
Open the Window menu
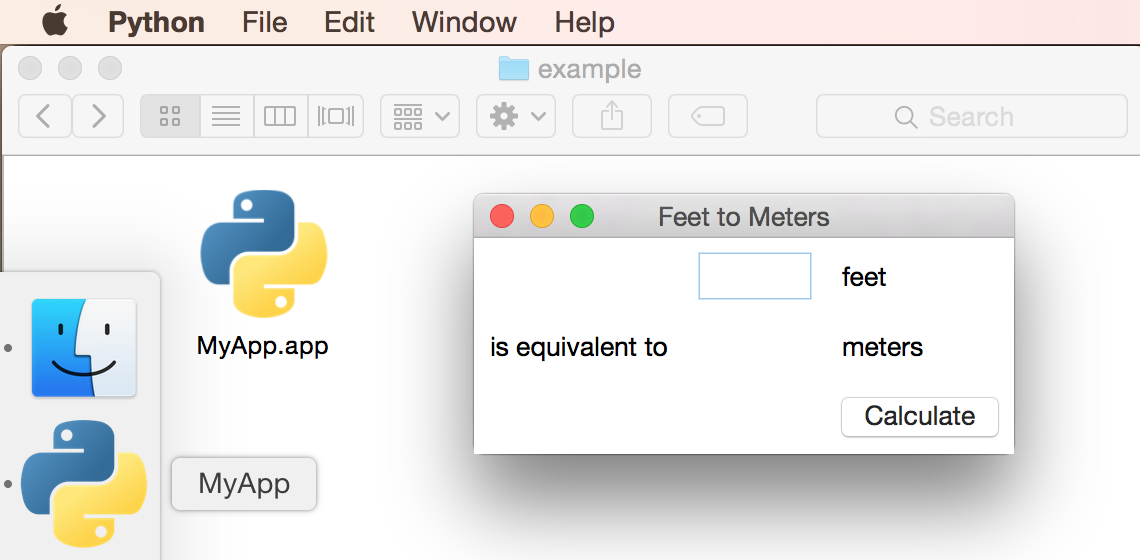coord(464,21)
